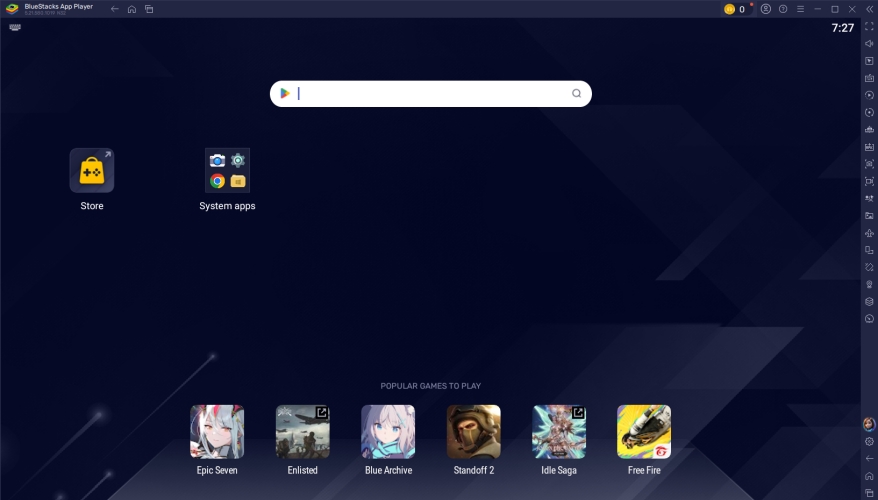Launch Enlisted game
This screenshot has height=500, width=878.
302,432
